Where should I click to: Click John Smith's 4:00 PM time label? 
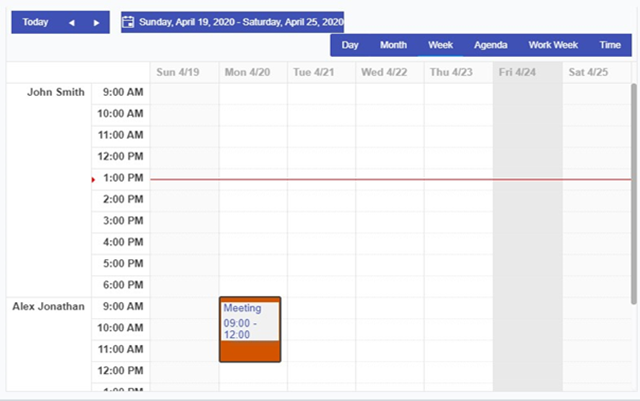pyautogui.click(x=123, y=242)
